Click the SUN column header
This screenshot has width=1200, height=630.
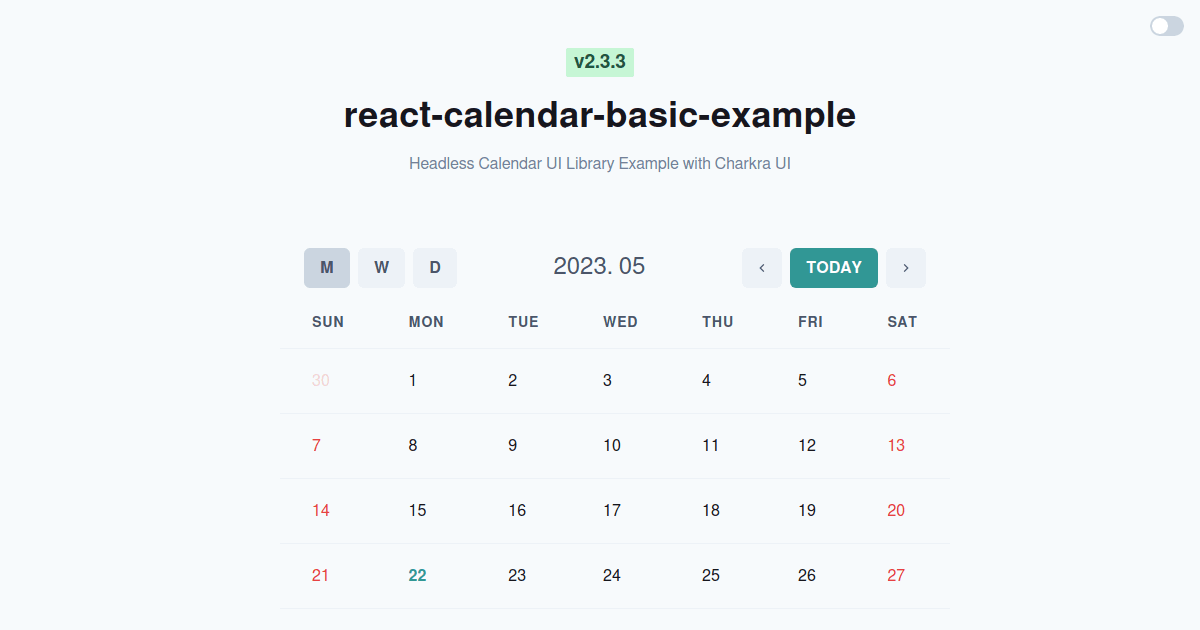pos(328,321)
